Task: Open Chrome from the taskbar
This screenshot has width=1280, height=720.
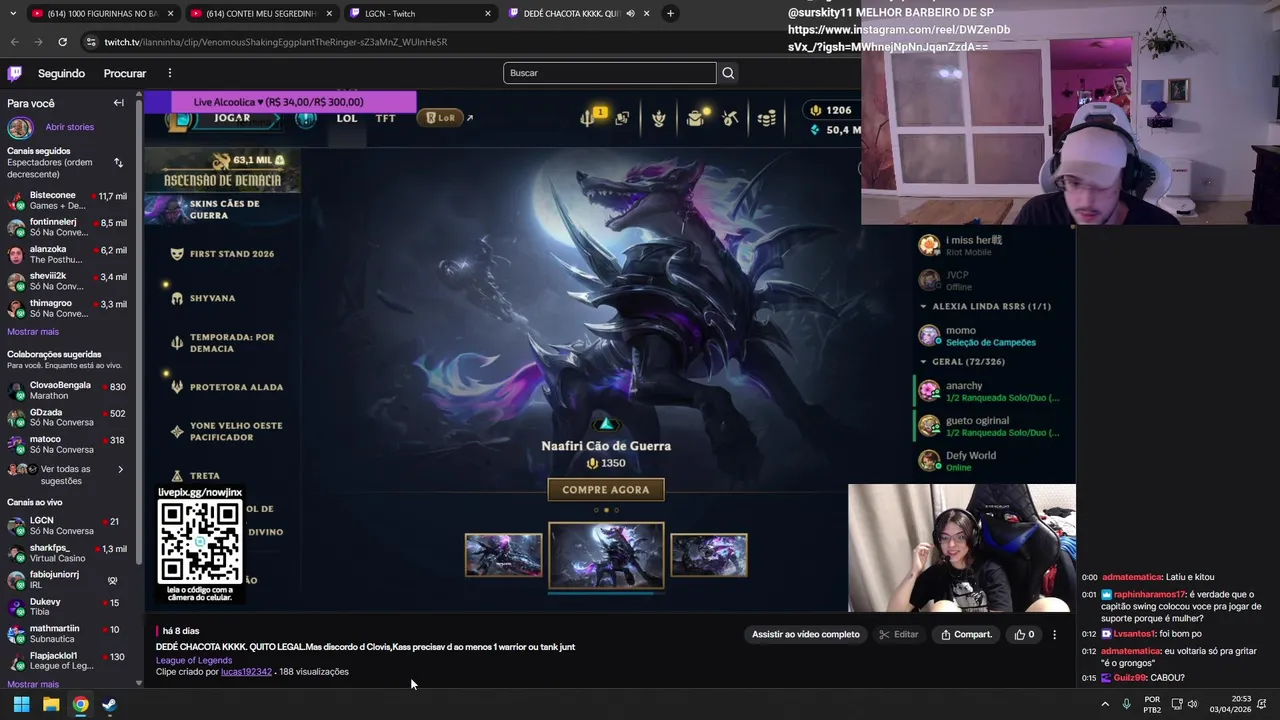Action: tap(80, 704)
